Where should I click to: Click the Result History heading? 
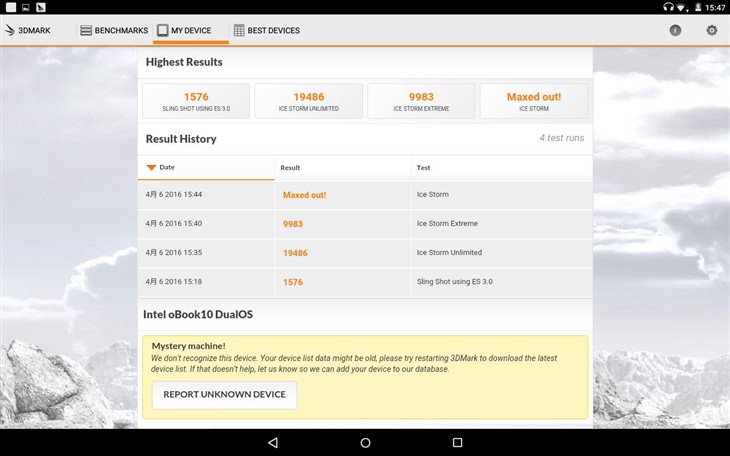(x=181, y=139)
